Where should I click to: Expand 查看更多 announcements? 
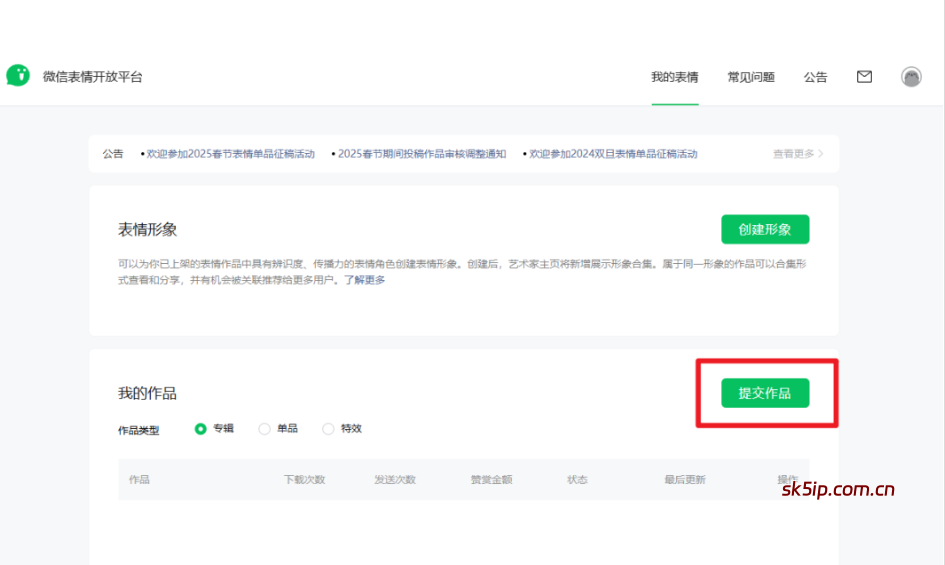click(x=798, y=154)
